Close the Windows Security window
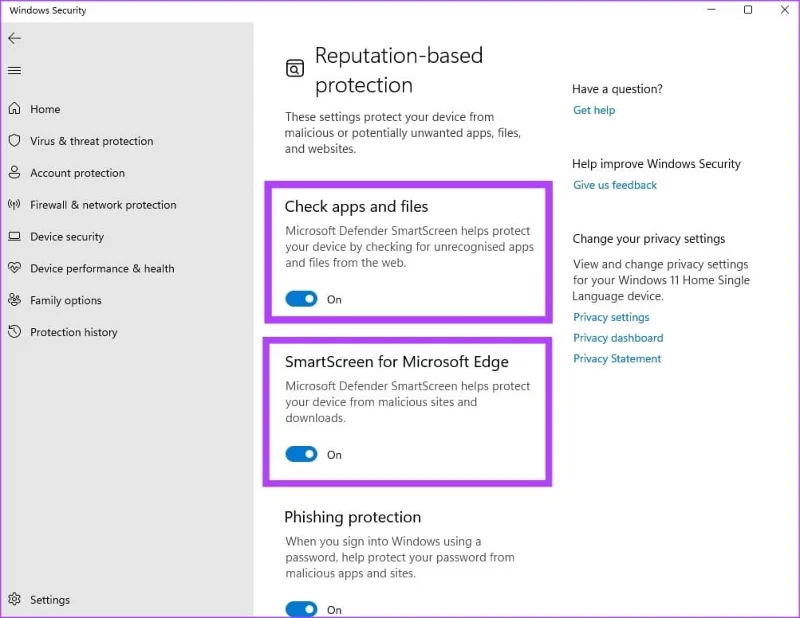The height and width of the screenshot is (618, 800). [x=785, y=10]
